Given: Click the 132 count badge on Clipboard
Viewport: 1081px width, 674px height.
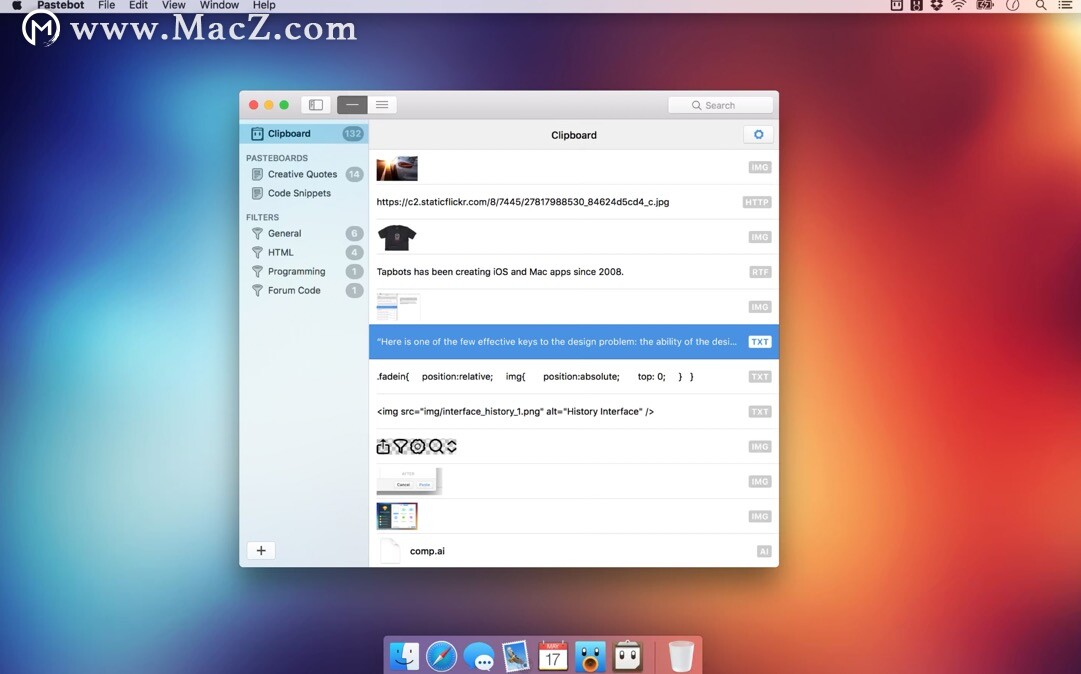Looking at the screenshot, I should click(x=353, y=134).
